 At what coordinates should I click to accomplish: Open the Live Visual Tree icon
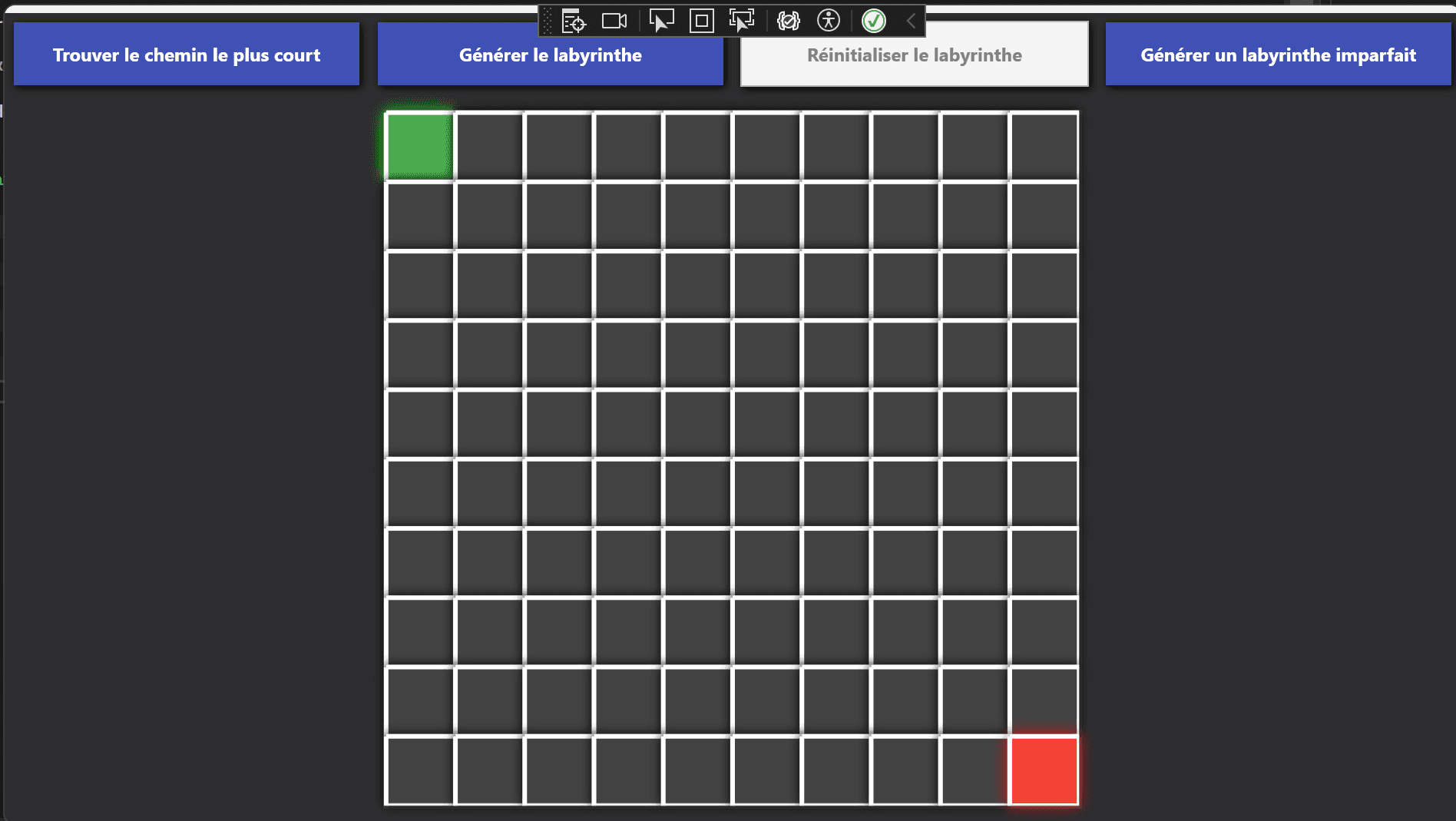[574, 21]
